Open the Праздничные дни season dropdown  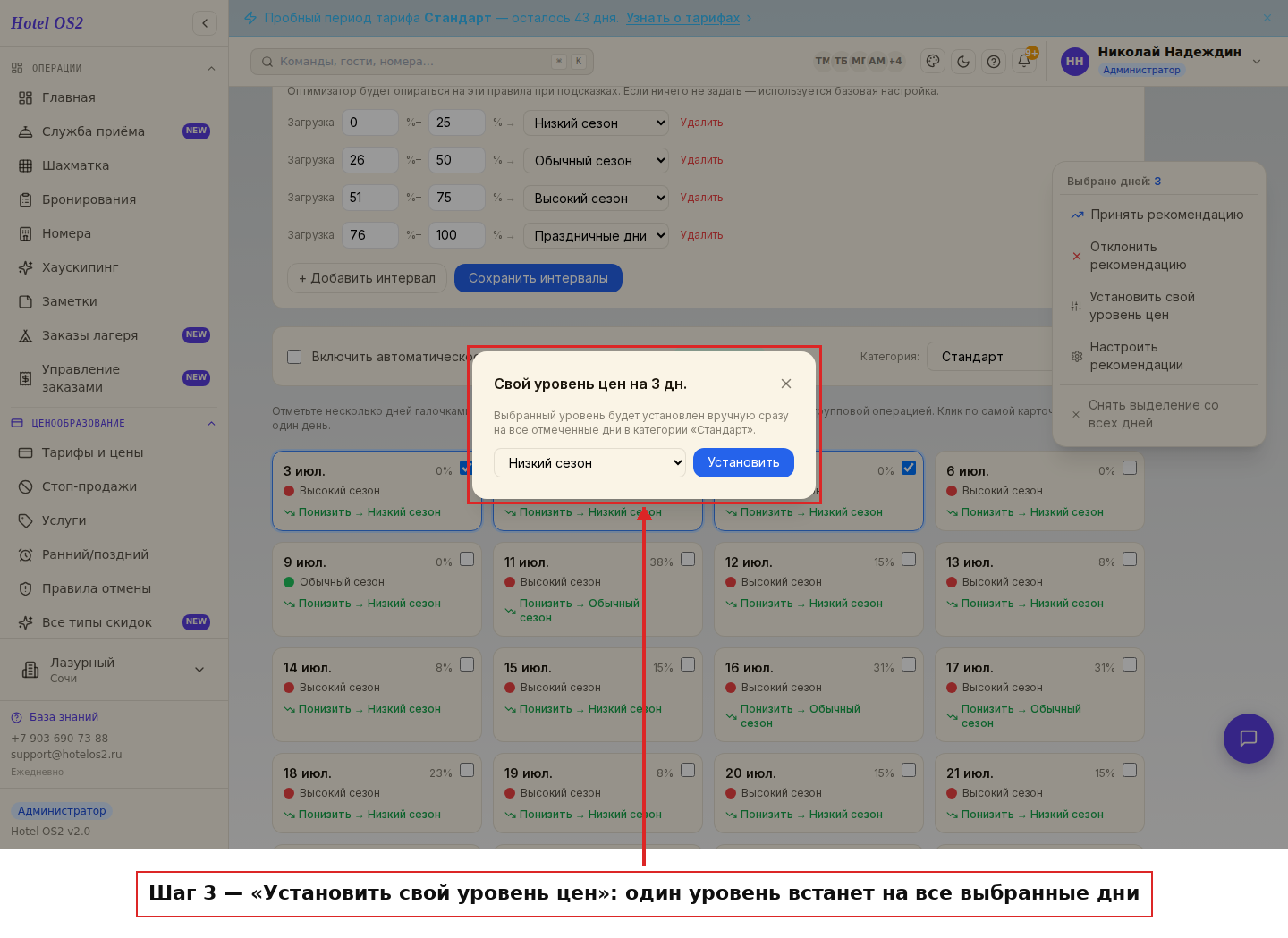pyautogui.click(x=596, y=236)
